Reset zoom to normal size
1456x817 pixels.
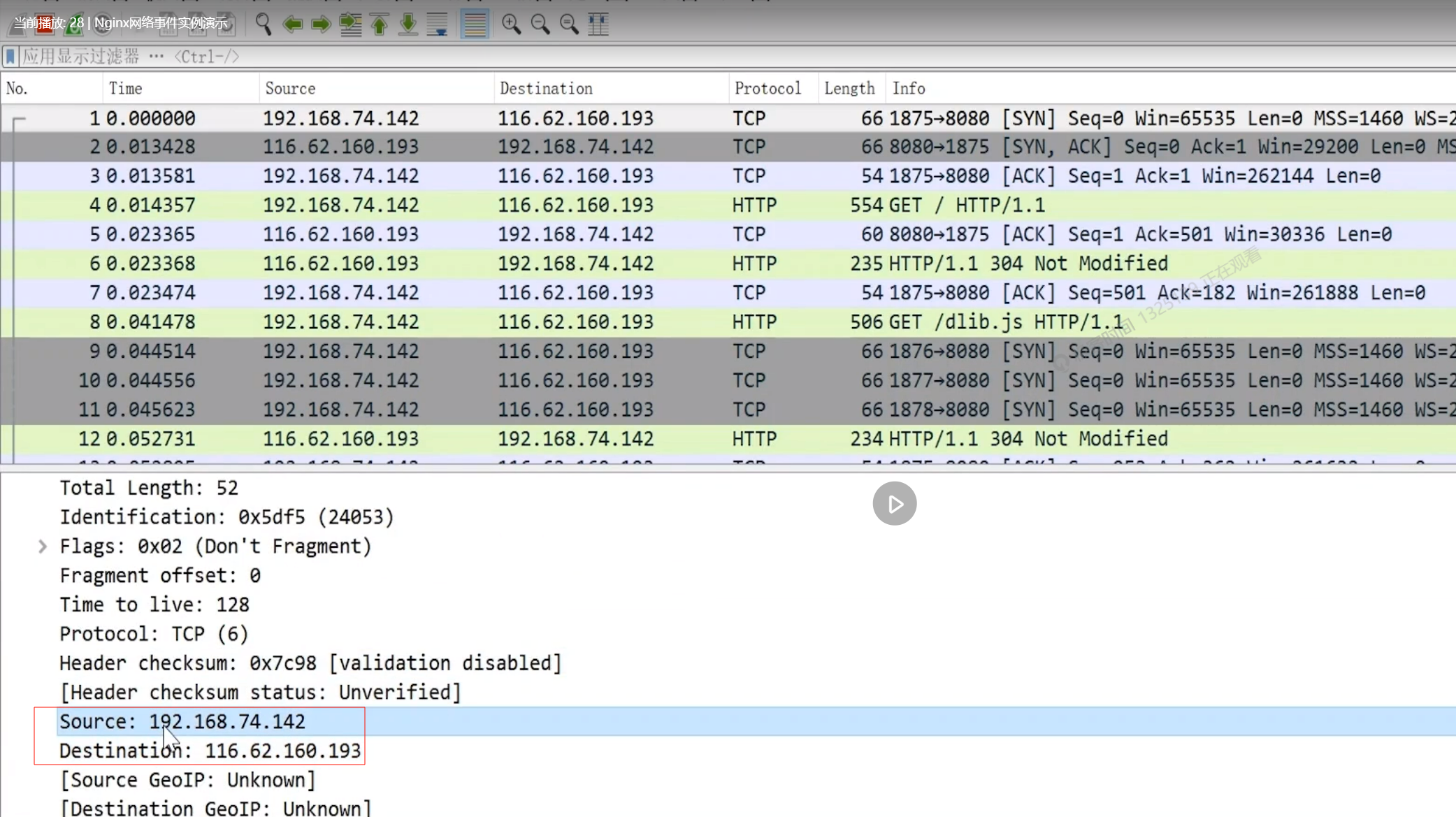point(569,24)
